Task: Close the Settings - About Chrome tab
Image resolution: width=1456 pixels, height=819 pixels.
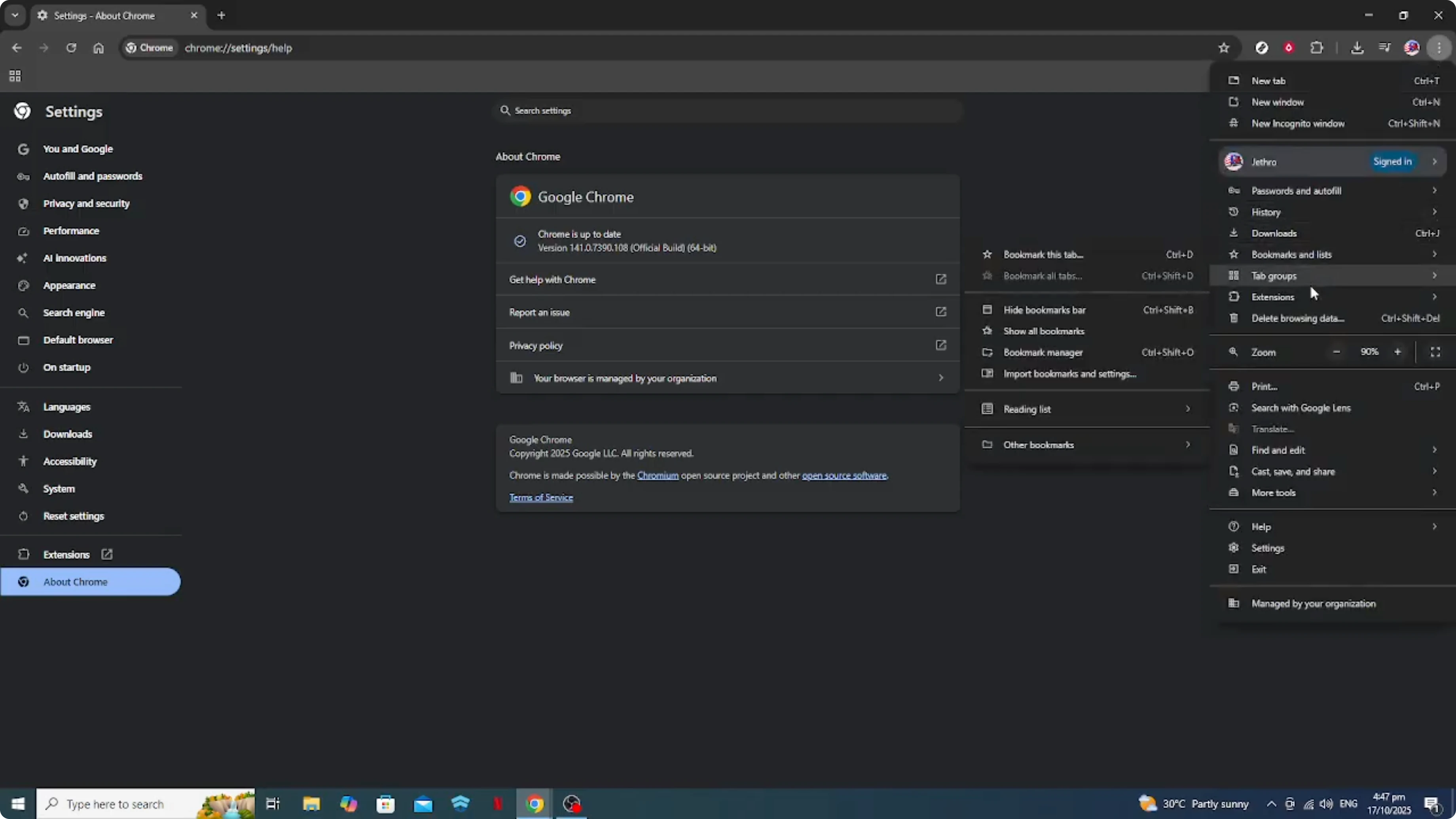Action: [x=194, y=15]
